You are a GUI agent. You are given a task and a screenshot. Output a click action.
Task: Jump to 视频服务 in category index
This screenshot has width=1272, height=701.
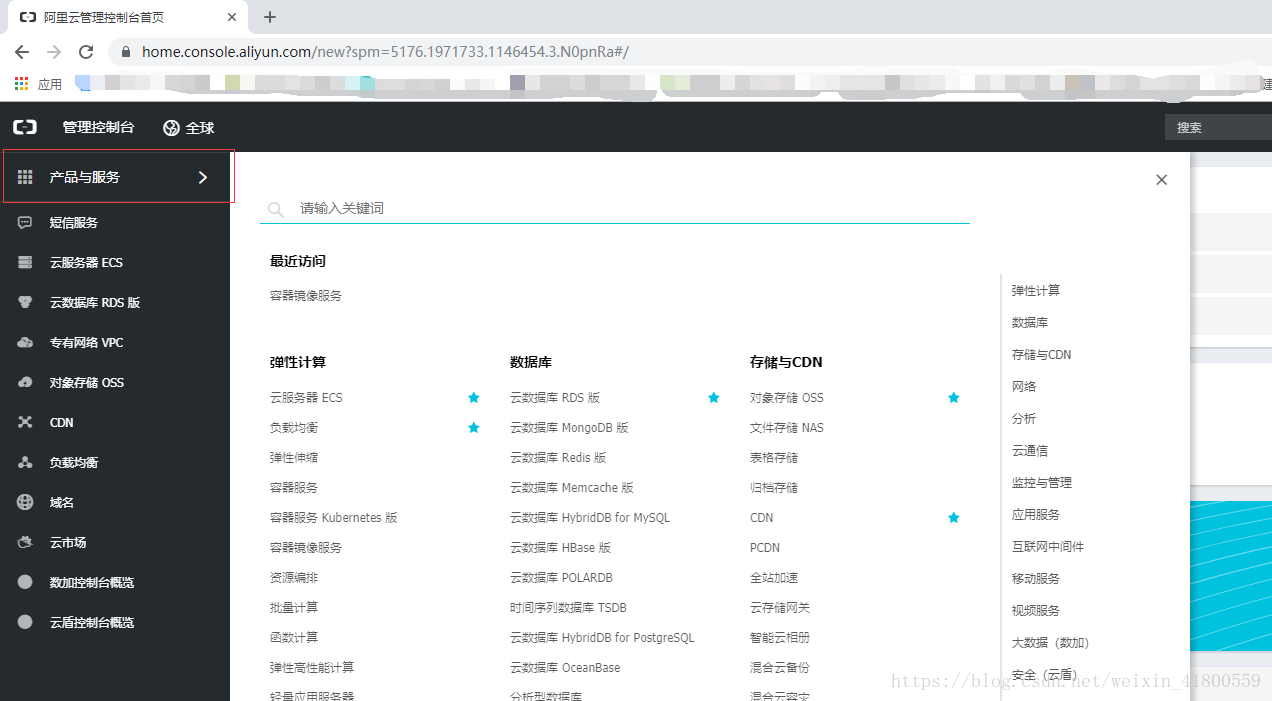[x=1036, y=611]
